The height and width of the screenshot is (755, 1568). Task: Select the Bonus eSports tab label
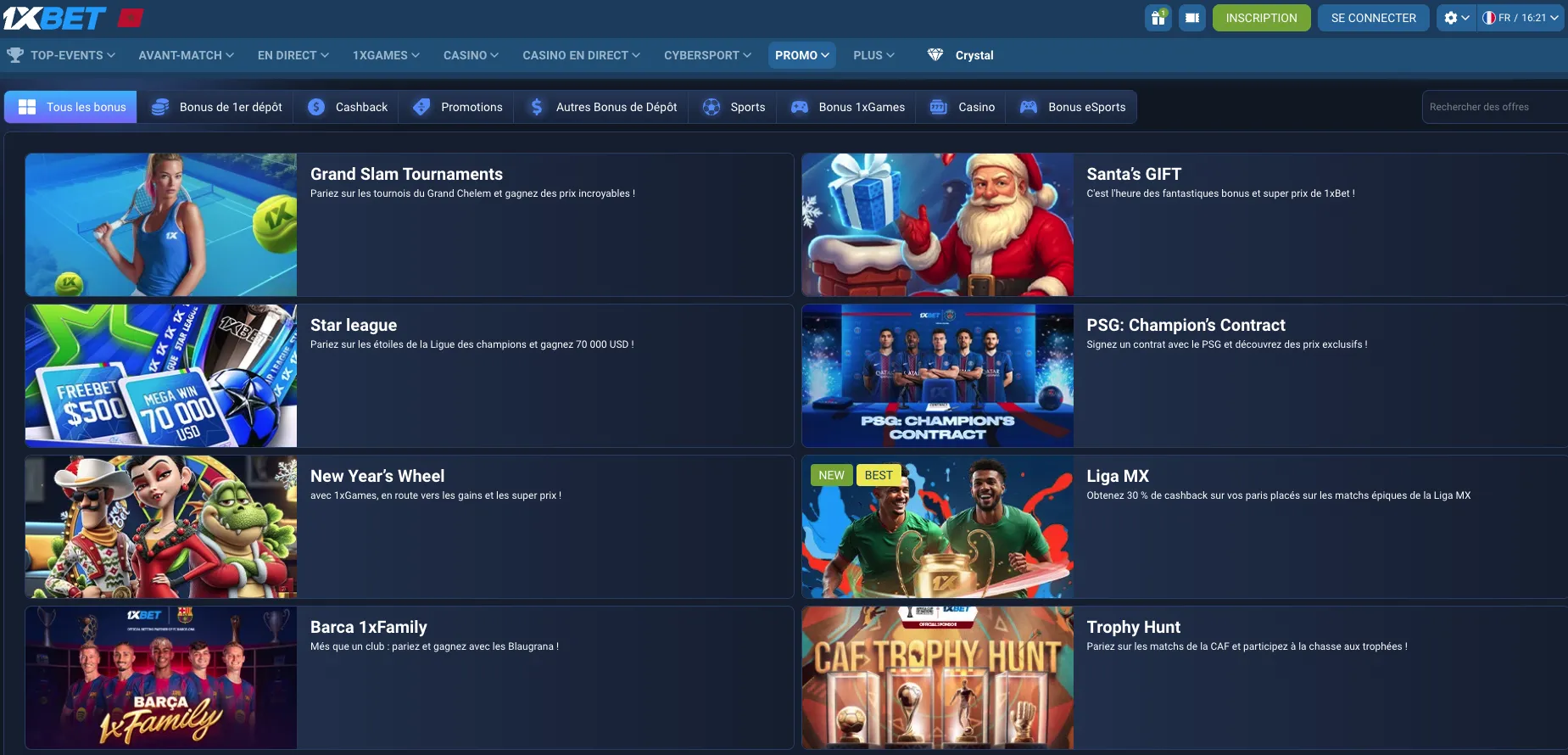click(x=1087, y=107)
